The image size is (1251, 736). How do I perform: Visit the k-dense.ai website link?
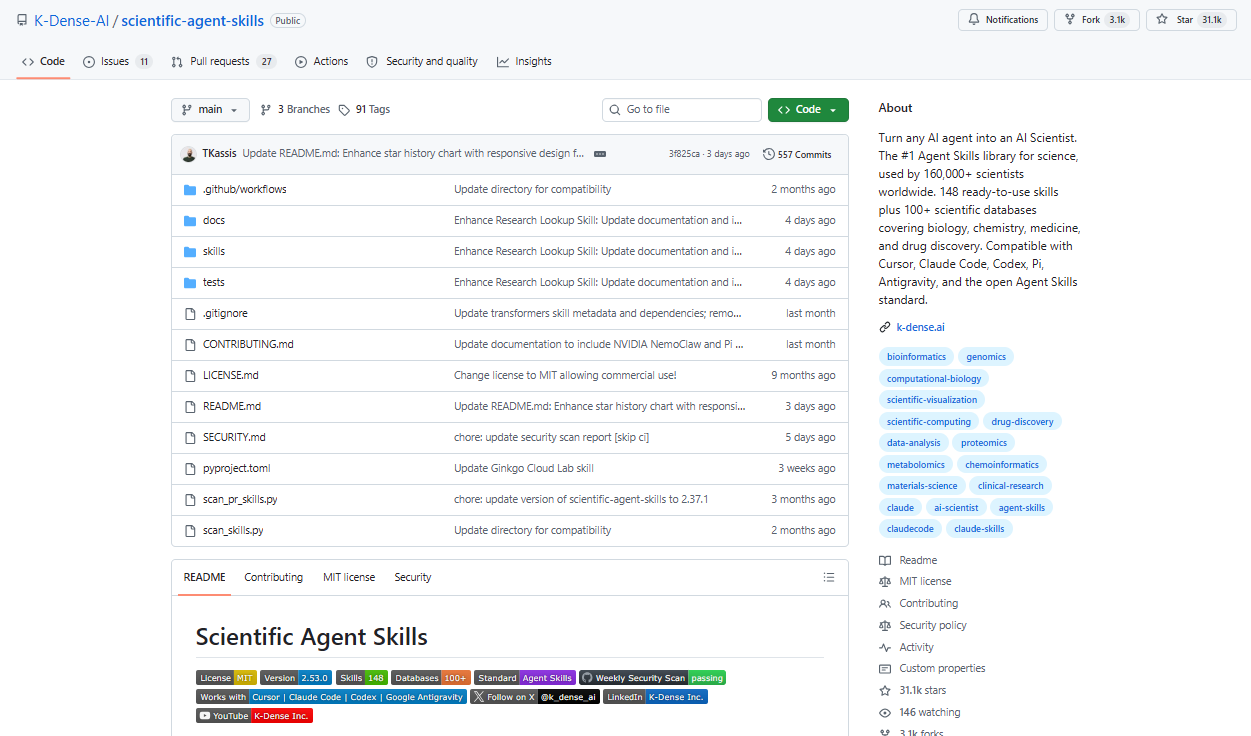point(920,327)
